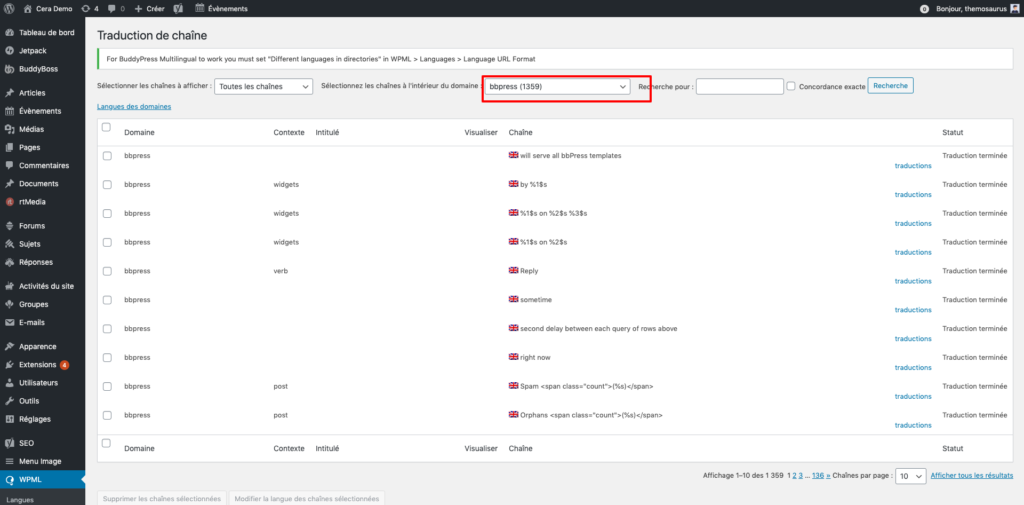Check the row '%1$s on %2$s %3$s'
The height and width of the screenshot is (505, 1024).
tap(107, 213)
